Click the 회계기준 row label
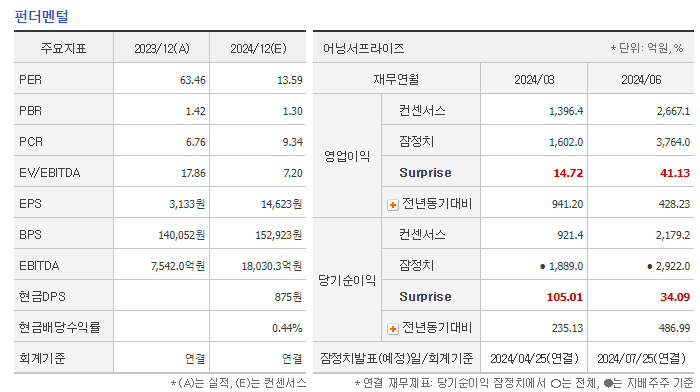The width and height of the screenshot is (700, 392). pyautogui.click(x=42, y=359)
